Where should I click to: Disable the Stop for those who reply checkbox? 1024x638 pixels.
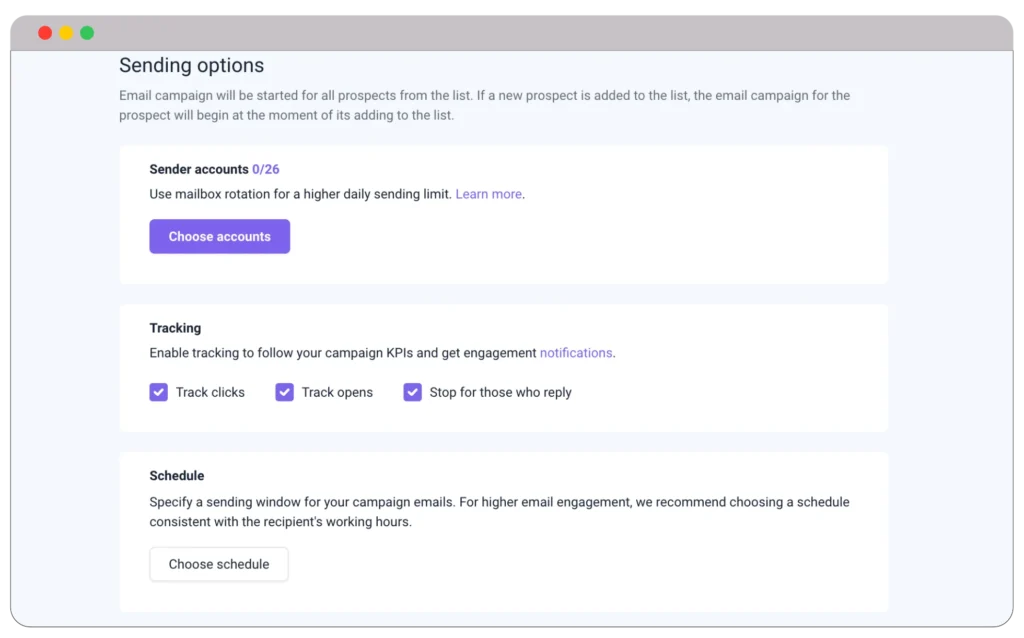(x=412, y=392)
